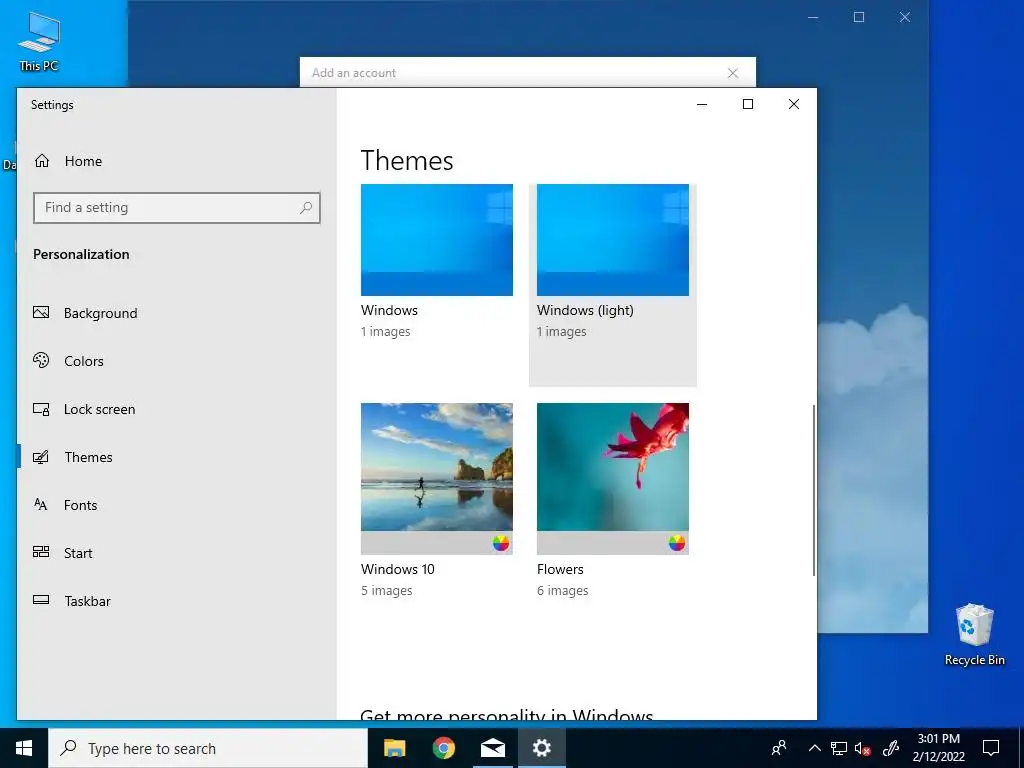Click the color wheel badge on Flowers theme
This screenshot has height=768, width=1024.
click(677, 543)
